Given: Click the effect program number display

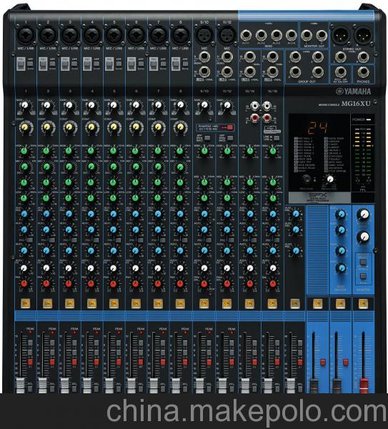Looking at the screenshot, I should 318,128.
